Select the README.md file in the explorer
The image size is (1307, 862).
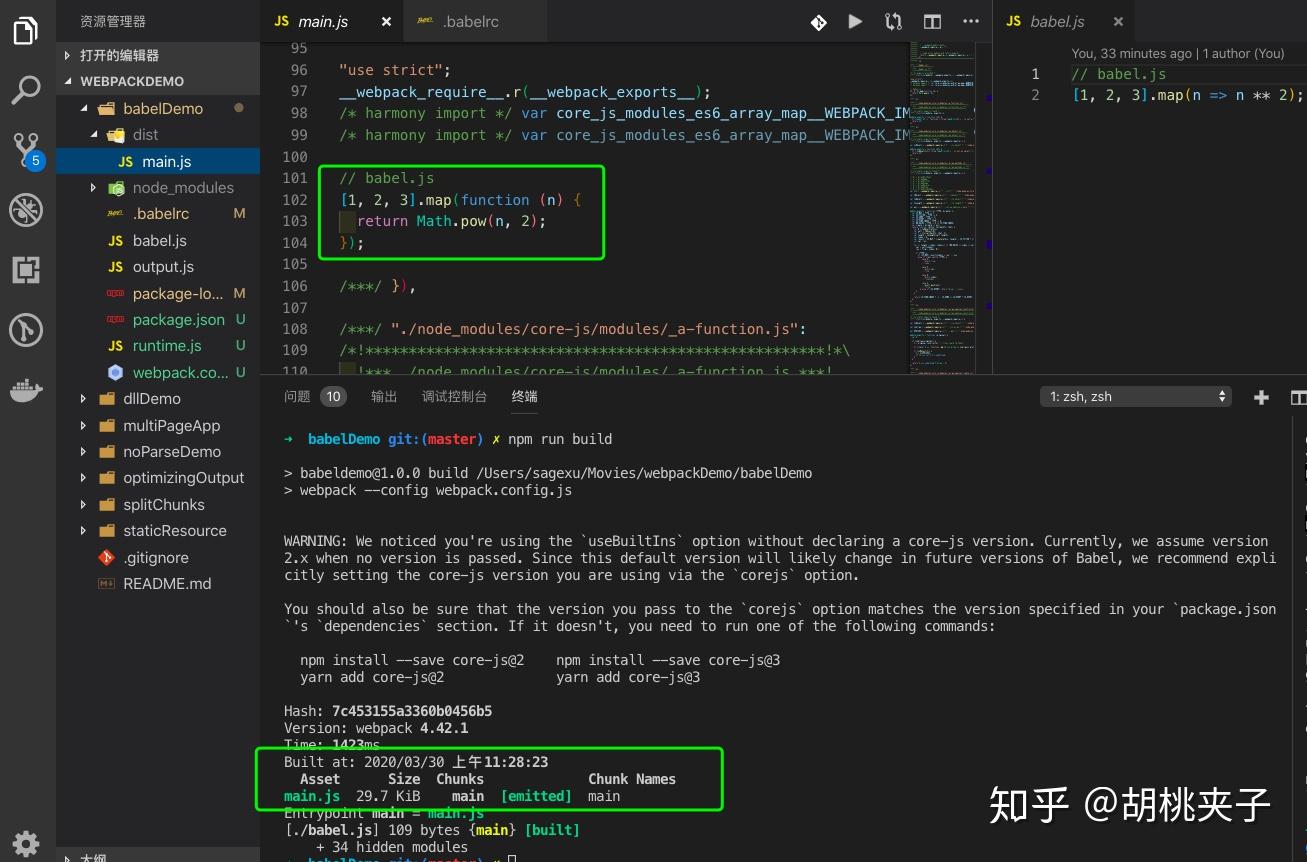[x=166, y=583]
